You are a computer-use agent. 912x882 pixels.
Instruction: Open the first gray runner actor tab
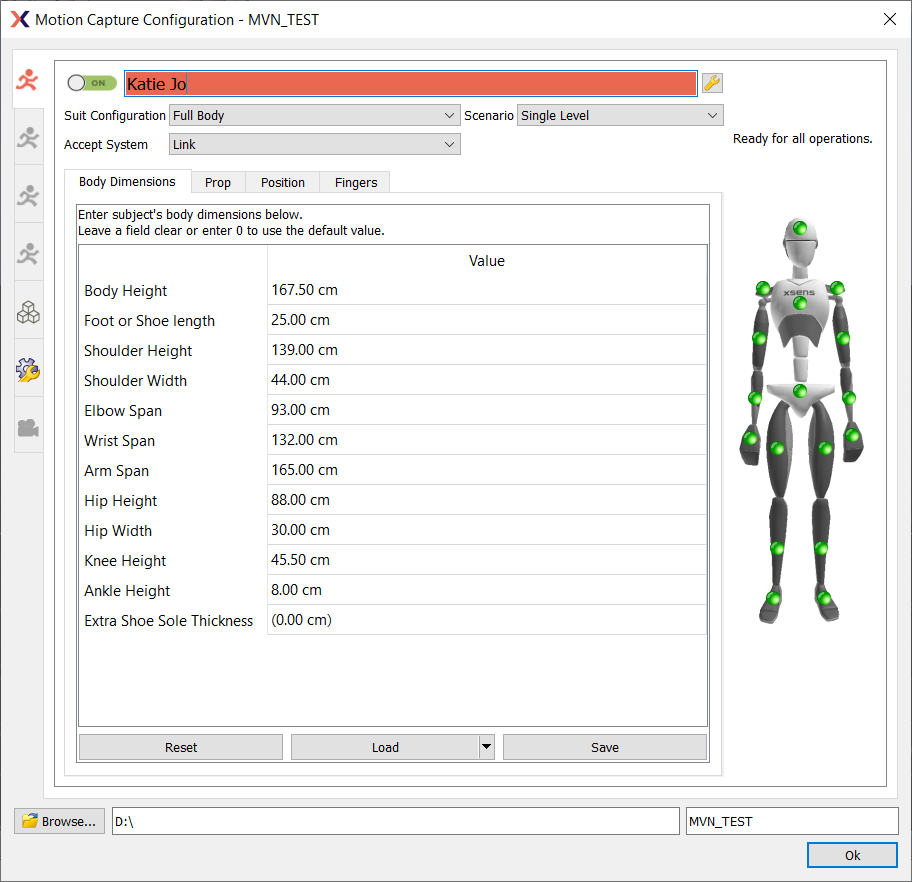28,138
